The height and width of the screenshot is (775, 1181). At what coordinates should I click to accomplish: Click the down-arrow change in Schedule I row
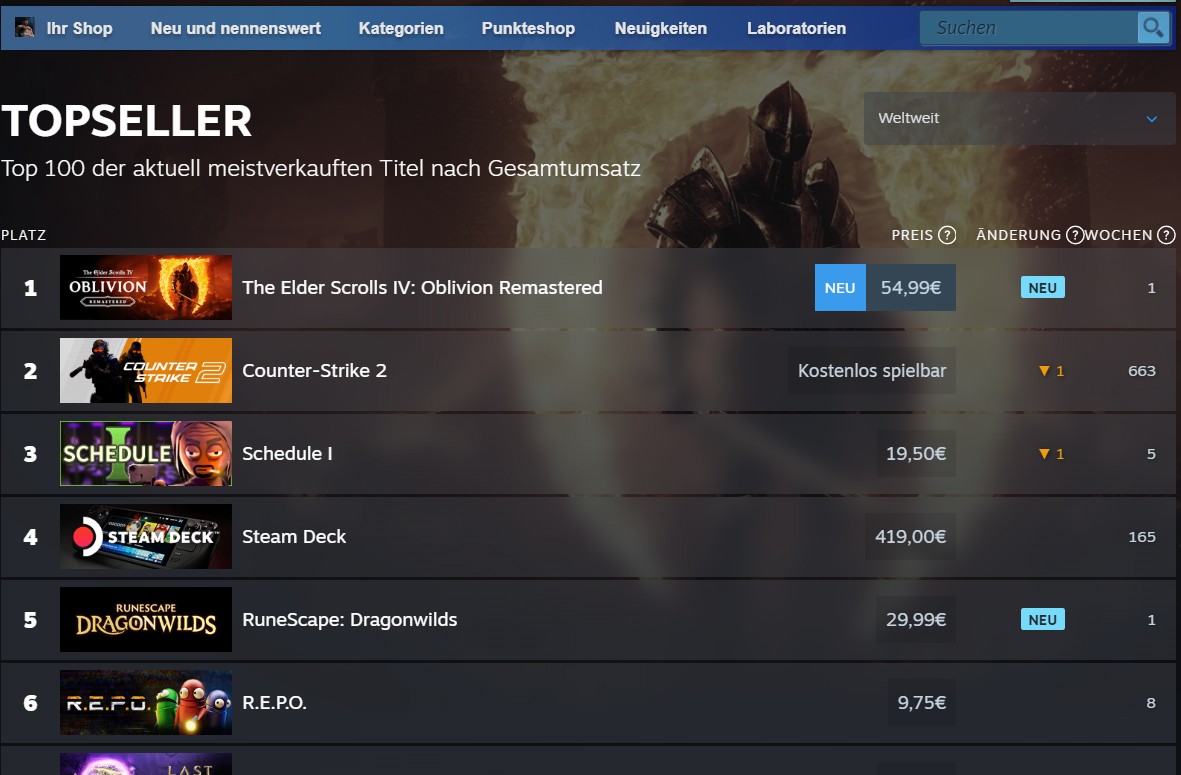(1051, 453)
